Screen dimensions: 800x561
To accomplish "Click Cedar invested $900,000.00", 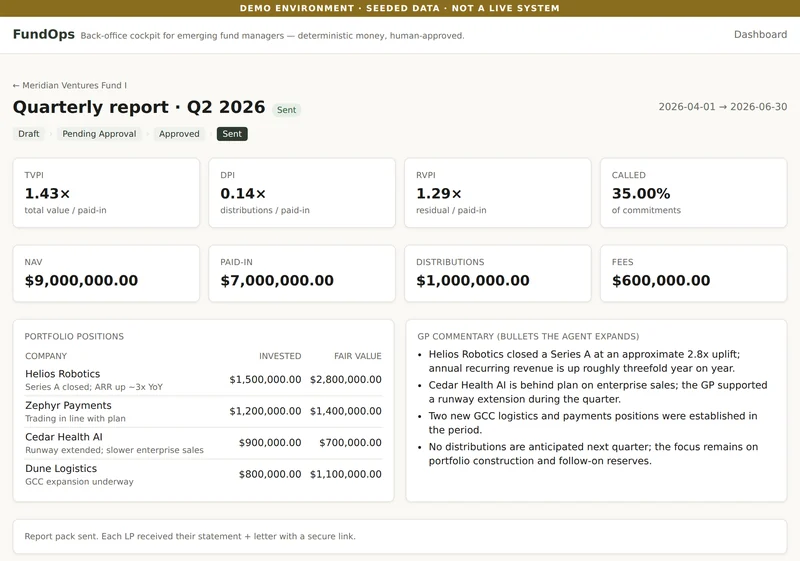I will (270, 443).
